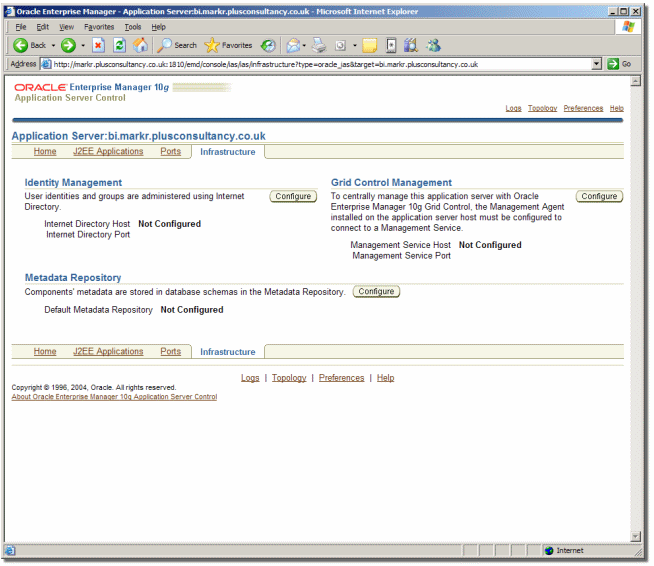
Task: Open Messenger people icon
Action: point(433,45)
